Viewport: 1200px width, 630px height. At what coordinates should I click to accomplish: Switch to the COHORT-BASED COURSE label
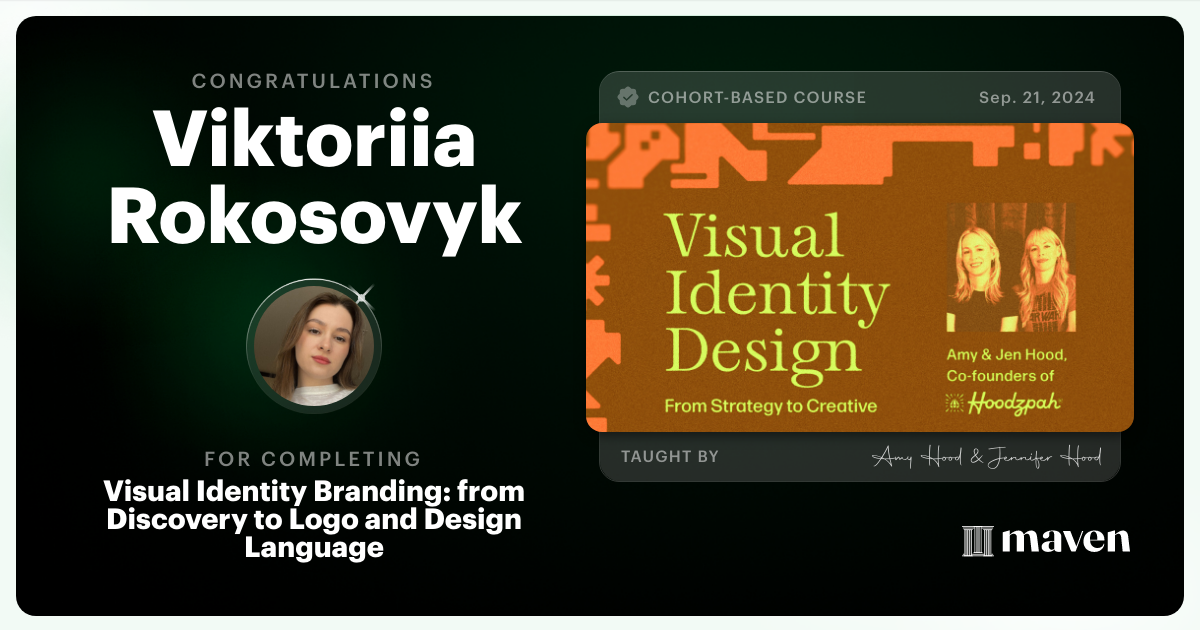coord(758,97)
